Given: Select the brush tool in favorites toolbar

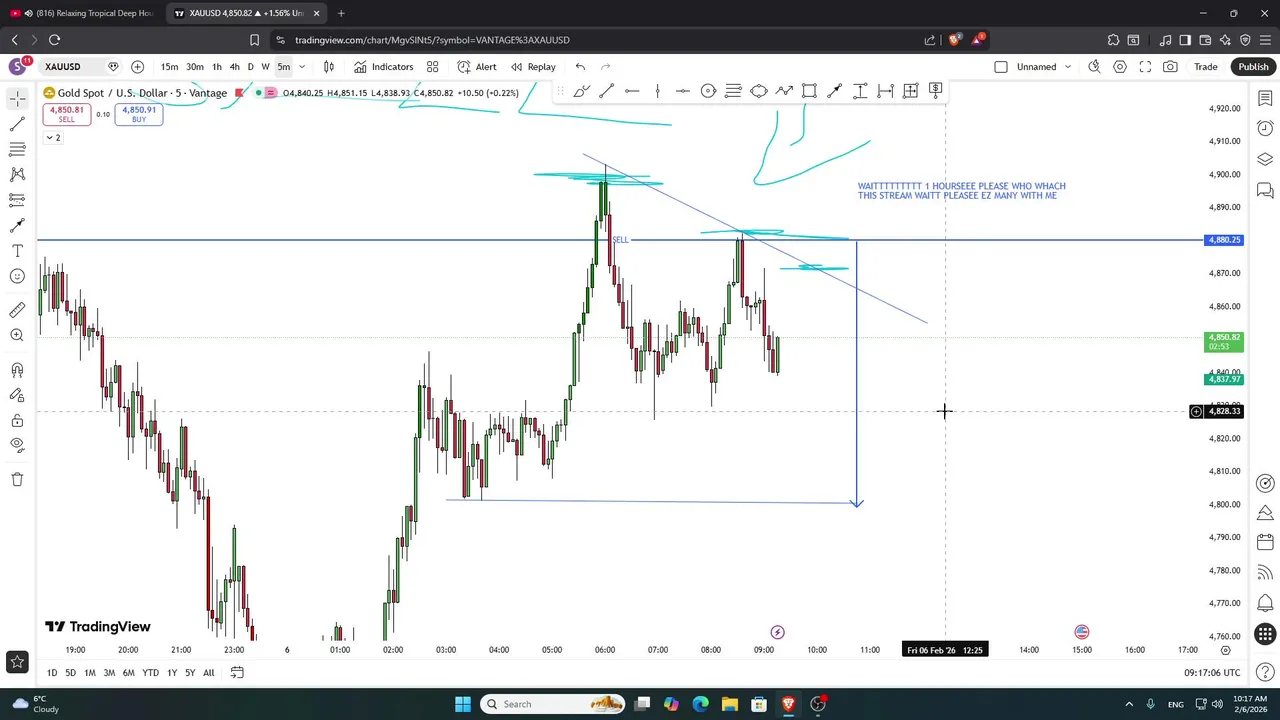Looking at the screenshot, I should (x=581, y=91).
